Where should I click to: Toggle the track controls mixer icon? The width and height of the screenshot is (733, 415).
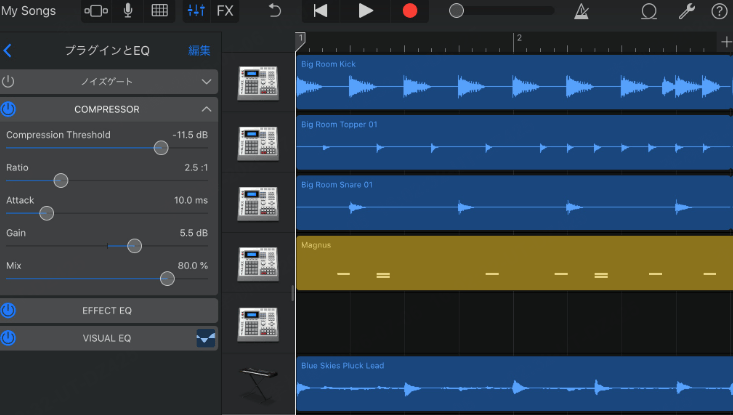point(196,11)
